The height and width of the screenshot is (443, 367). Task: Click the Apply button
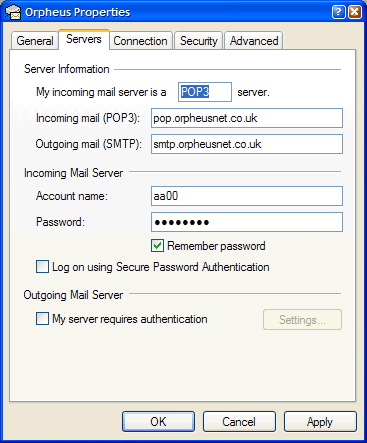tap(320, 422)
